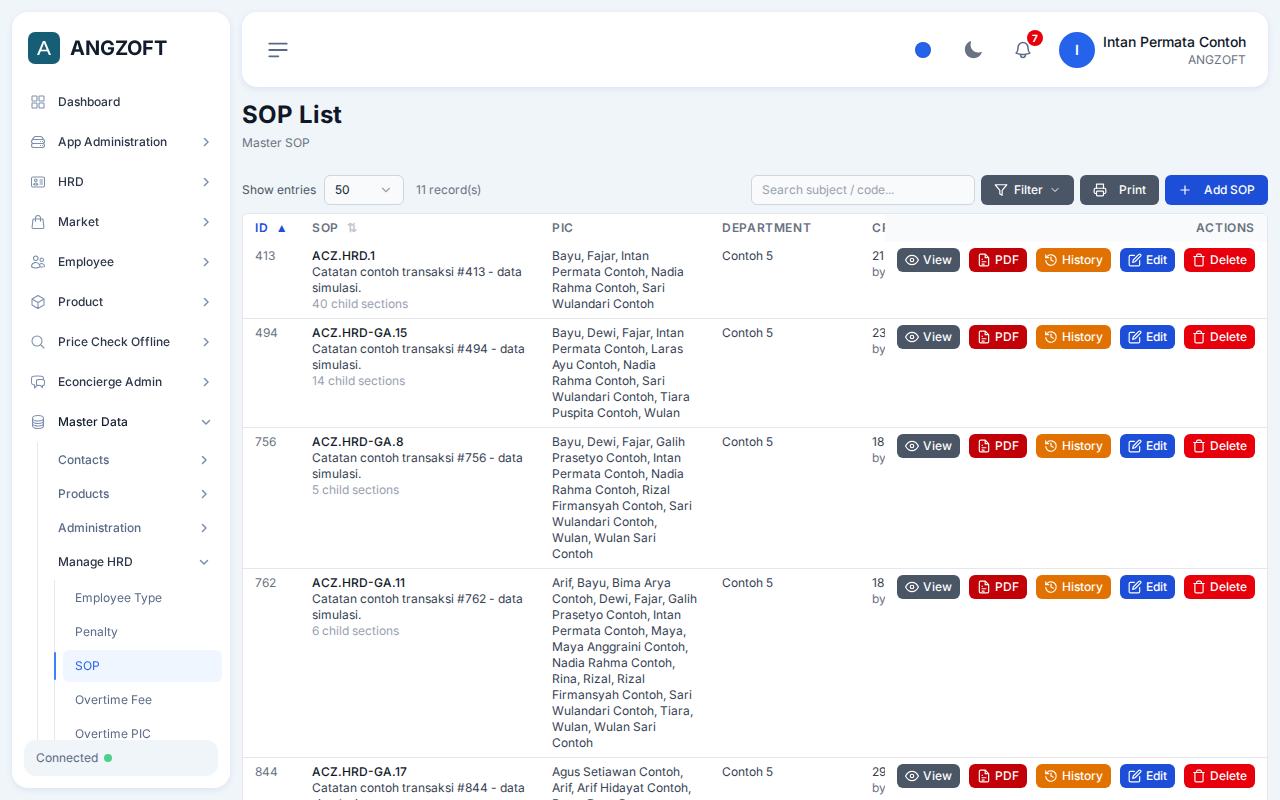Click the blue theme color dot
The width and height of the screenshot is (1280, 800).
click(923, 50)
